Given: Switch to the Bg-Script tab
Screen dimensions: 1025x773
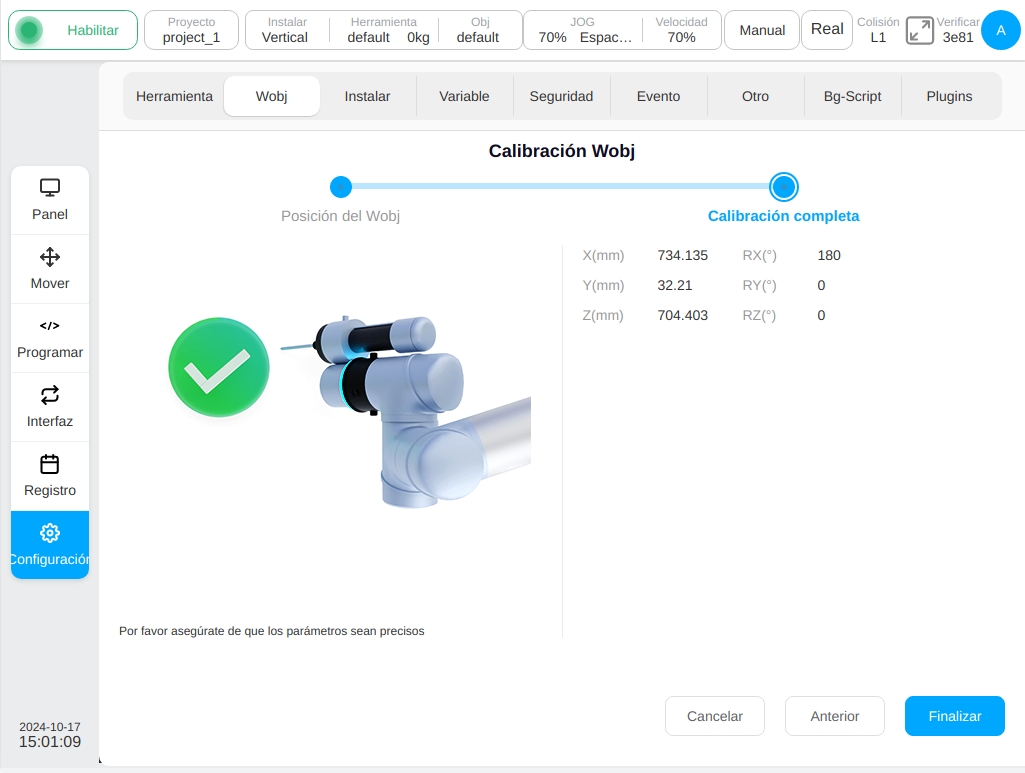Looking at the screenshot, I should click(852, 96).
